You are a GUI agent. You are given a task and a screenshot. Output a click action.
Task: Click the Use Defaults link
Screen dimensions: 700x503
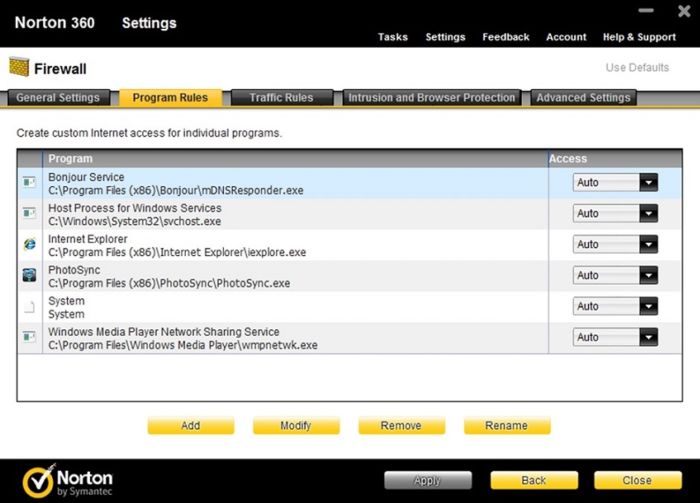tap(637, 67)
